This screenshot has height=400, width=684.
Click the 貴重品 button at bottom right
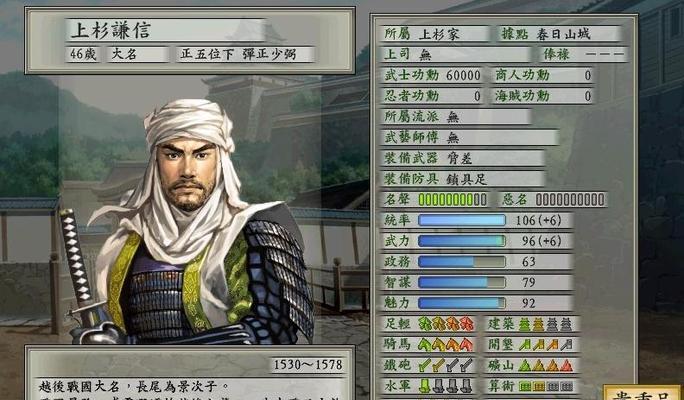pyautogui.click(x=642, y=393)
